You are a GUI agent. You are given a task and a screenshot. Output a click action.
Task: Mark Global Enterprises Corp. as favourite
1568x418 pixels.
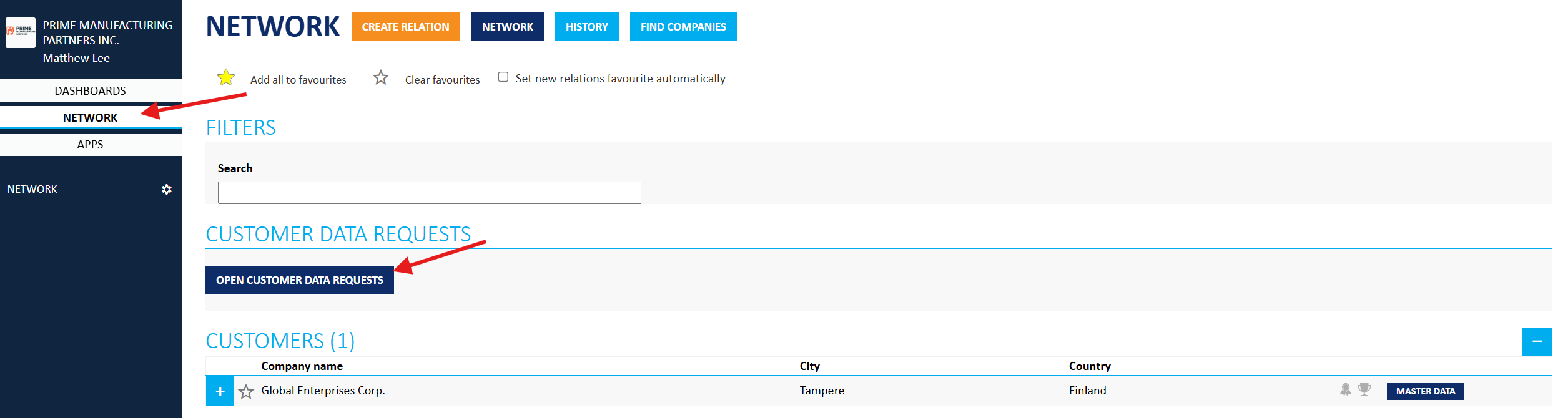tap(246, 391)
